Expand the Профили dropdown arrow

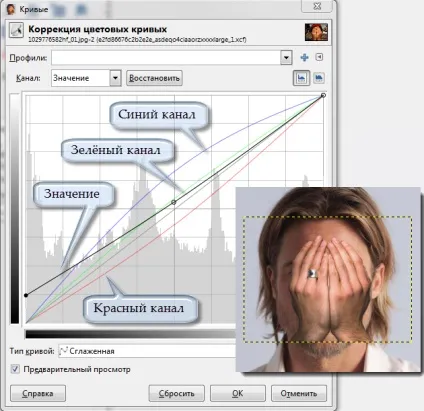coord(286,58)
